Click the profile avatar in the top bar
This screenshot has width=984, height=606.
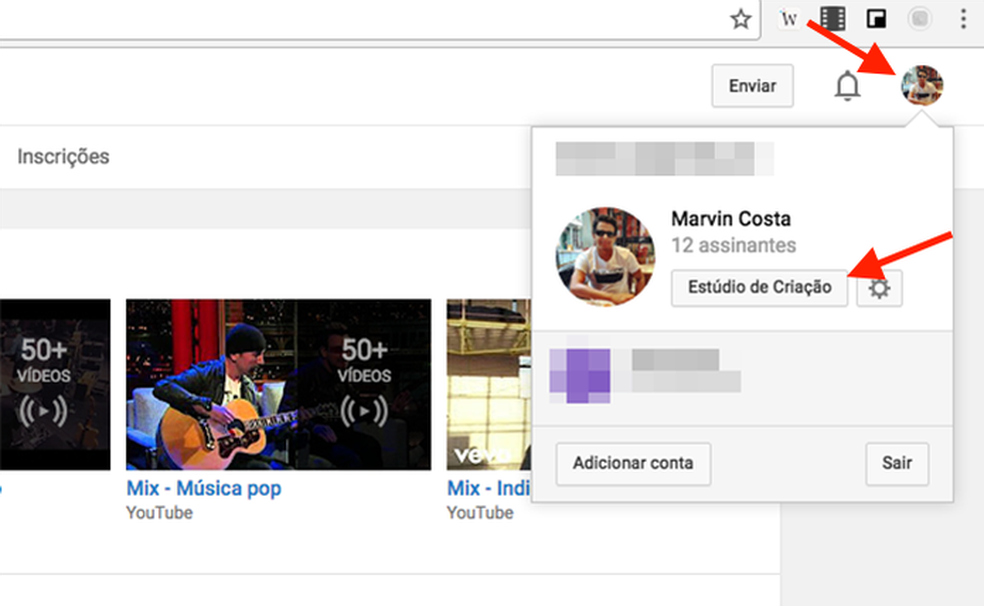coord(919,86)
